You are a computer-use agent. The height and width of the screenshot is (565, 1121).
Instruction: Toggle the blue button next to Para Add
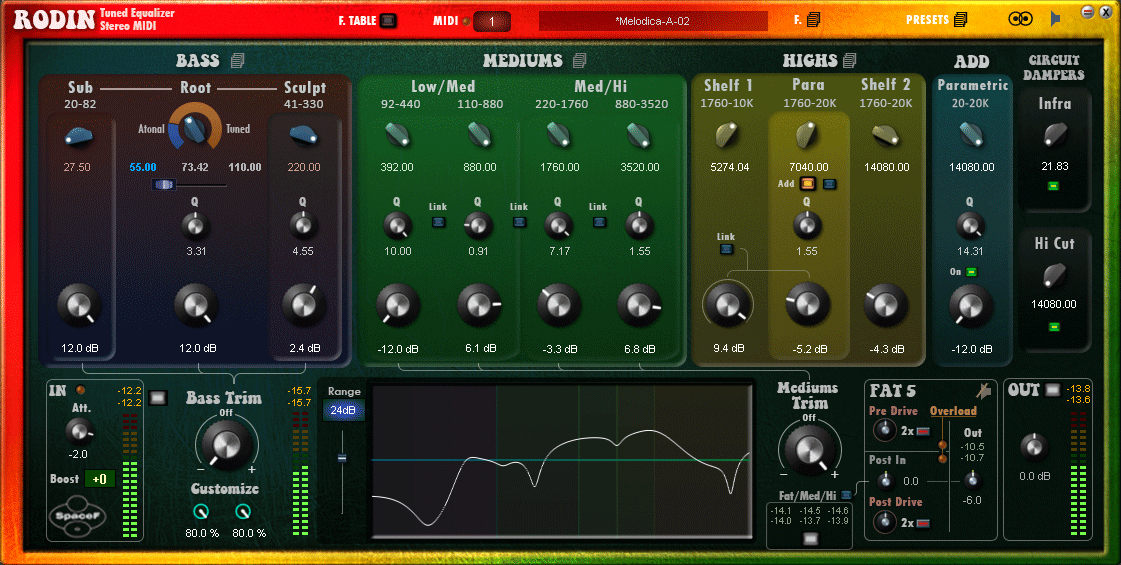pos(829,185)
